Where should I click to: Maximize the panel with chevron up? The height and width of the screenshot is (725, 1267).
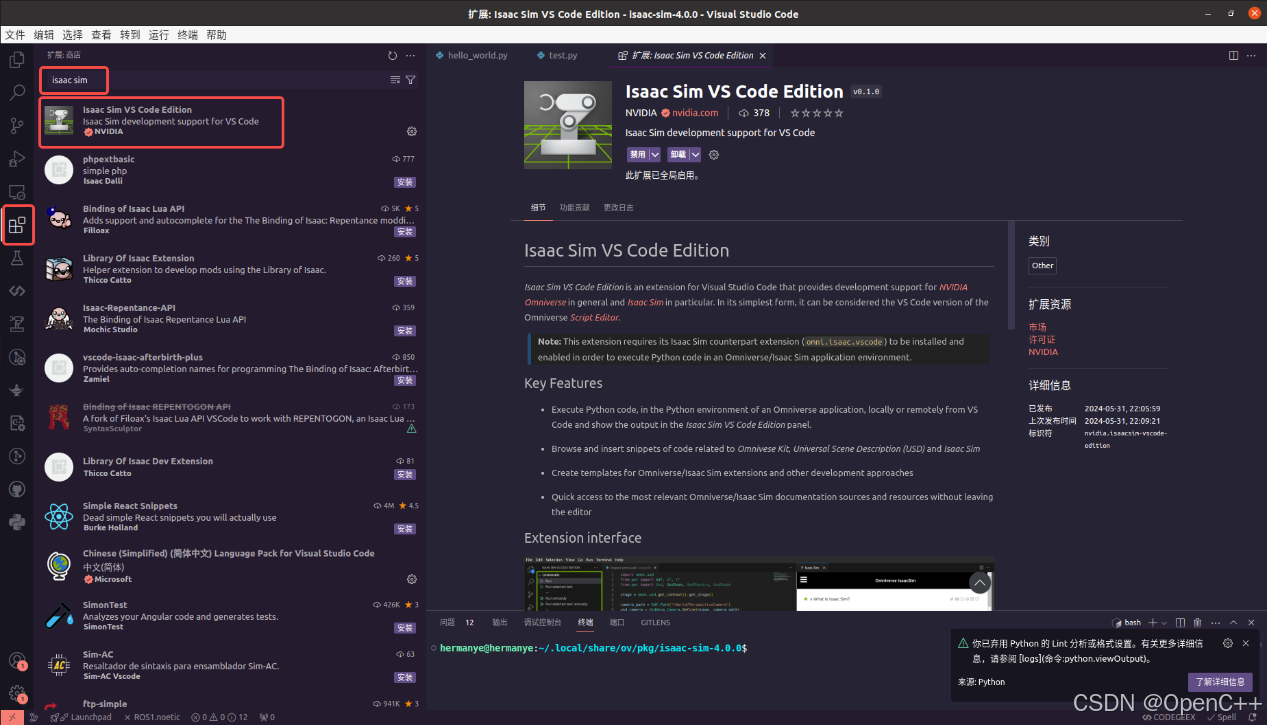[1231, 622]
